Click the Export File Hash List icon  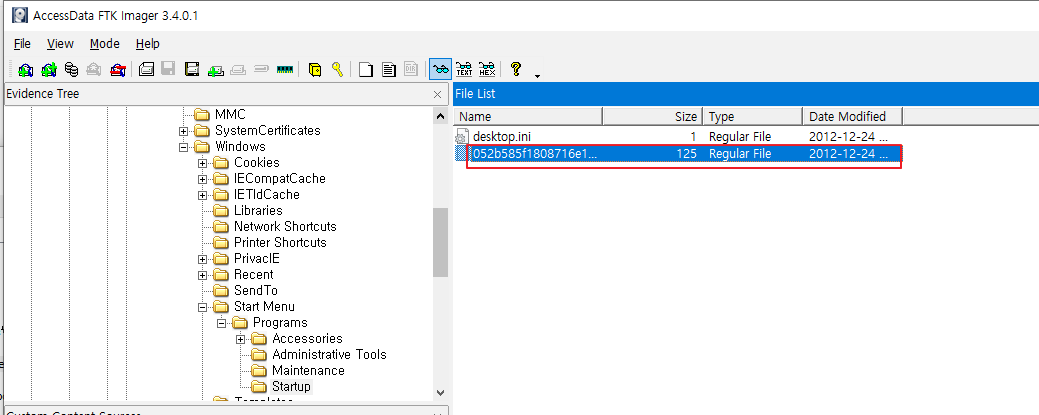coord(389,69)
